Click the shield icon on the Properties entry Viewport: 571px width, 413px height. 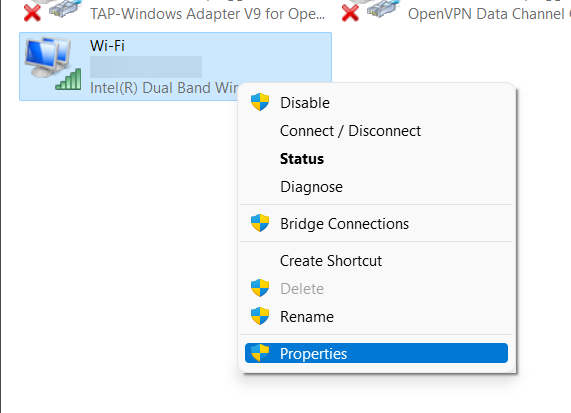coord(260,353)
